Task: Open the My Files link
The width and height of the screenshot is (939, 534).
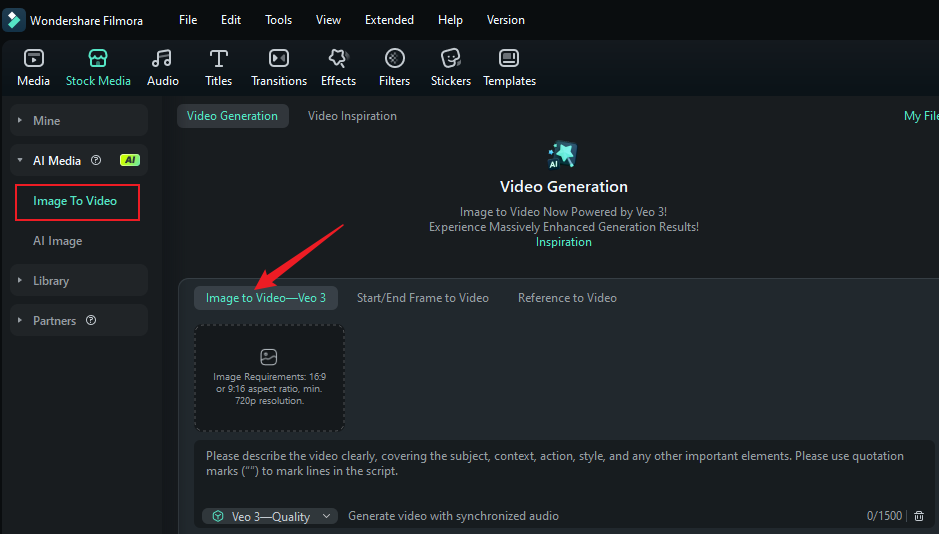Action: (x=921, y=116)
